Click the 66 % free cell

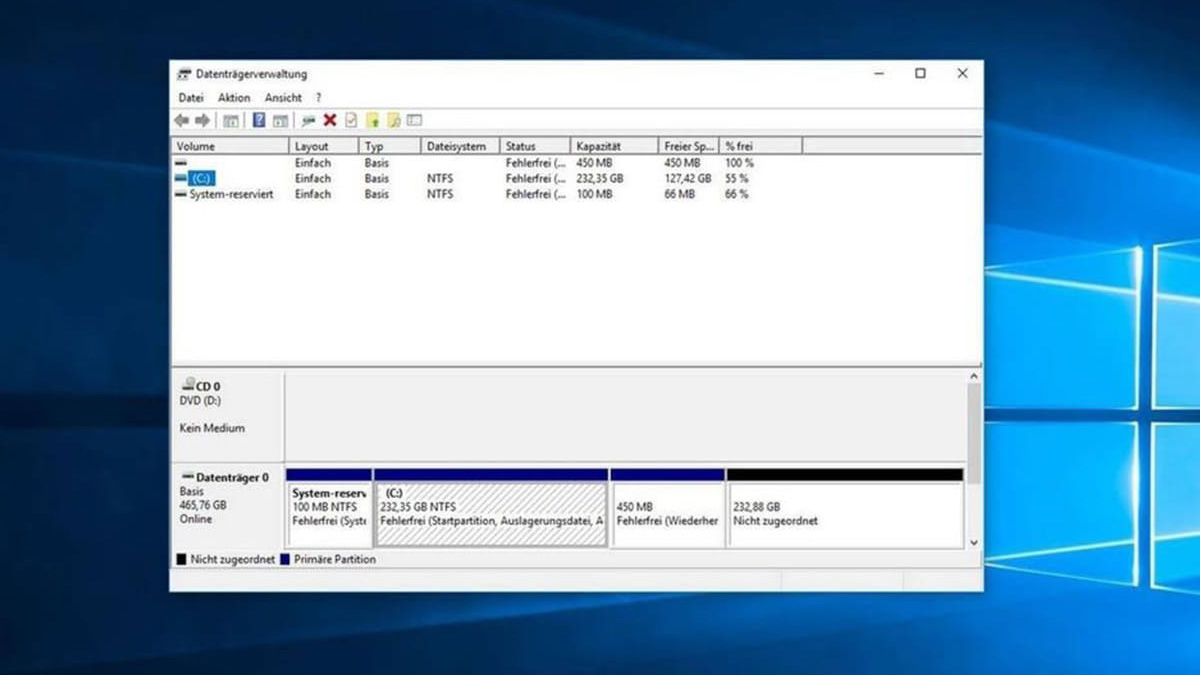click(737, 194)
